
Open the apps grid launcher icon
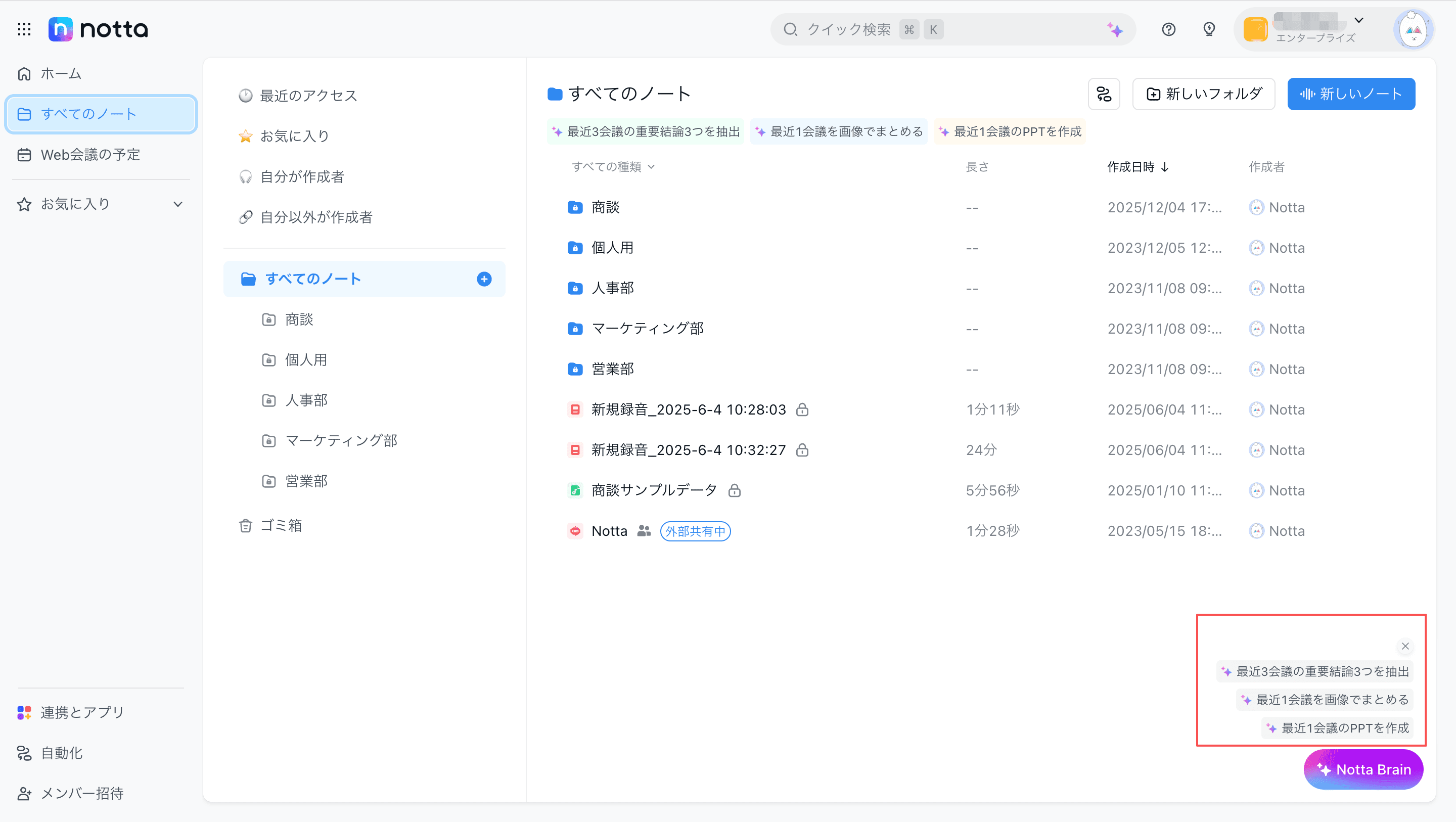pos(24,29)
